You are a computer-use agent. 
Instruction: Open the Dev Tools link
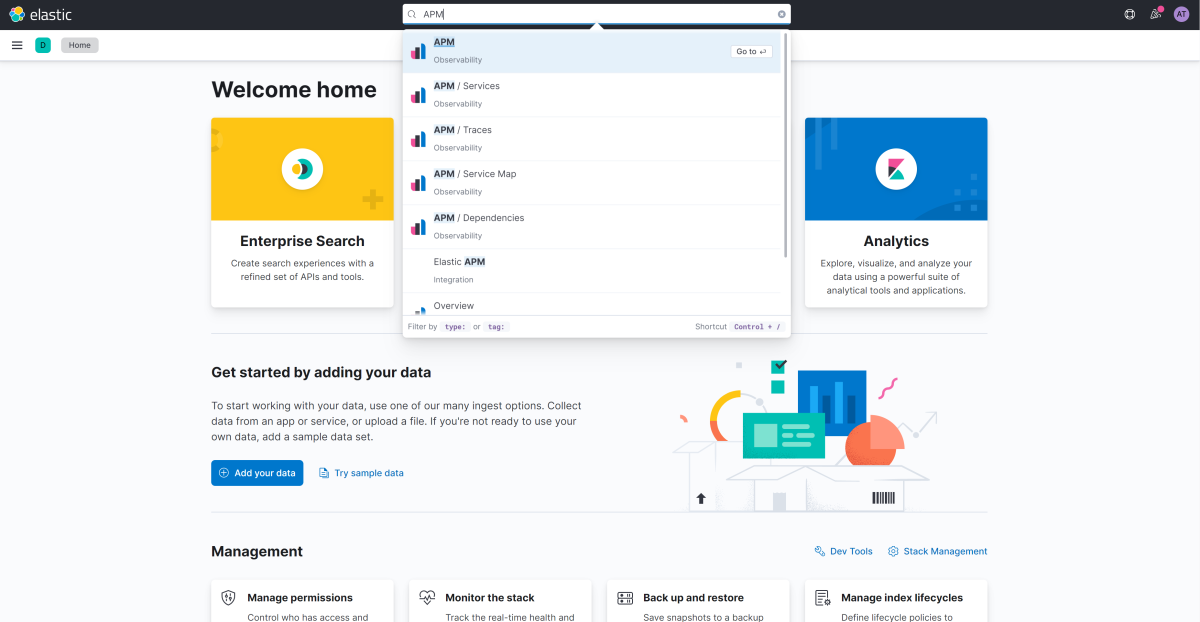point(843,551)
